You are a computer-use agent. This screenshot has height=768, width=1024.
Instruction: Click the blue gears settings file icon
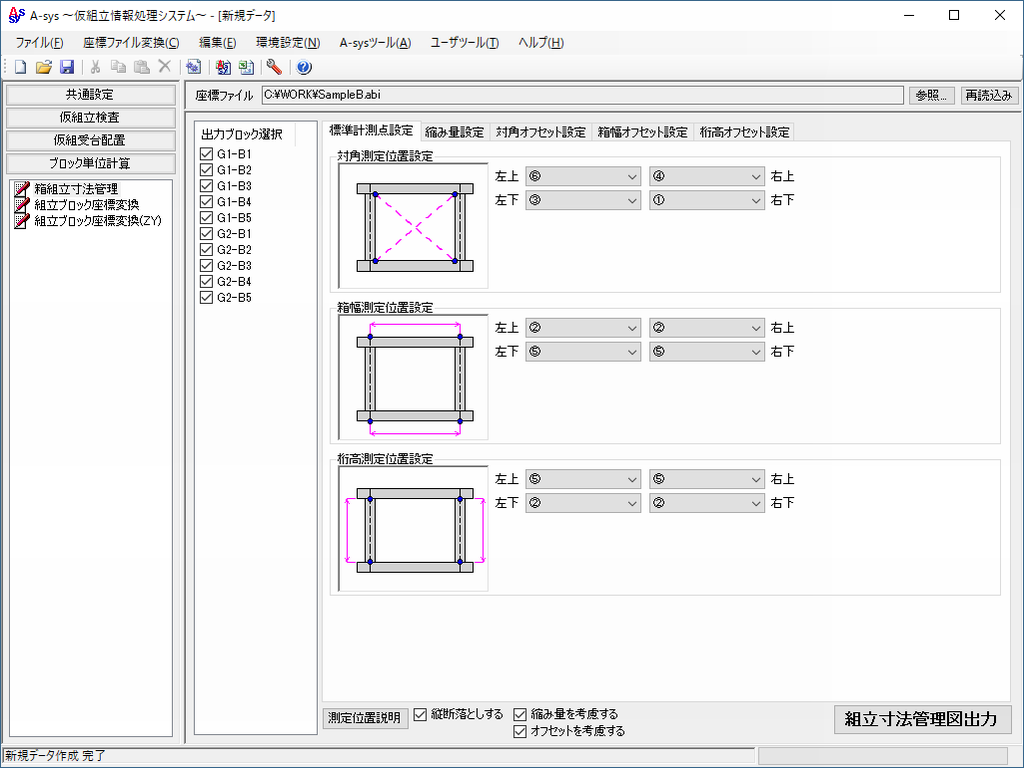pos(194,67)
